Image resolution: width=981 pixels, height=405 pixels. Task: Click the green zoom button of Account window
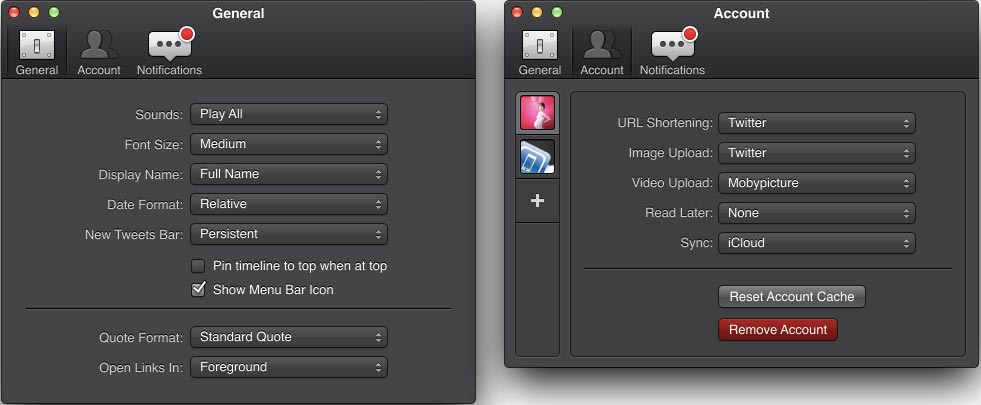[557, 12]
